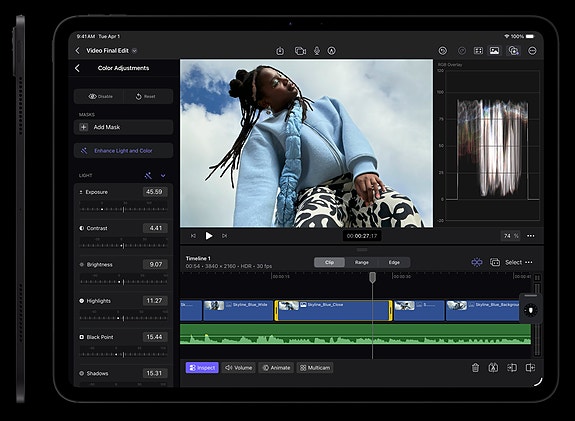Collapse the Light section chevron
Screen dimensions: 575x421
(x=163, y=176)
